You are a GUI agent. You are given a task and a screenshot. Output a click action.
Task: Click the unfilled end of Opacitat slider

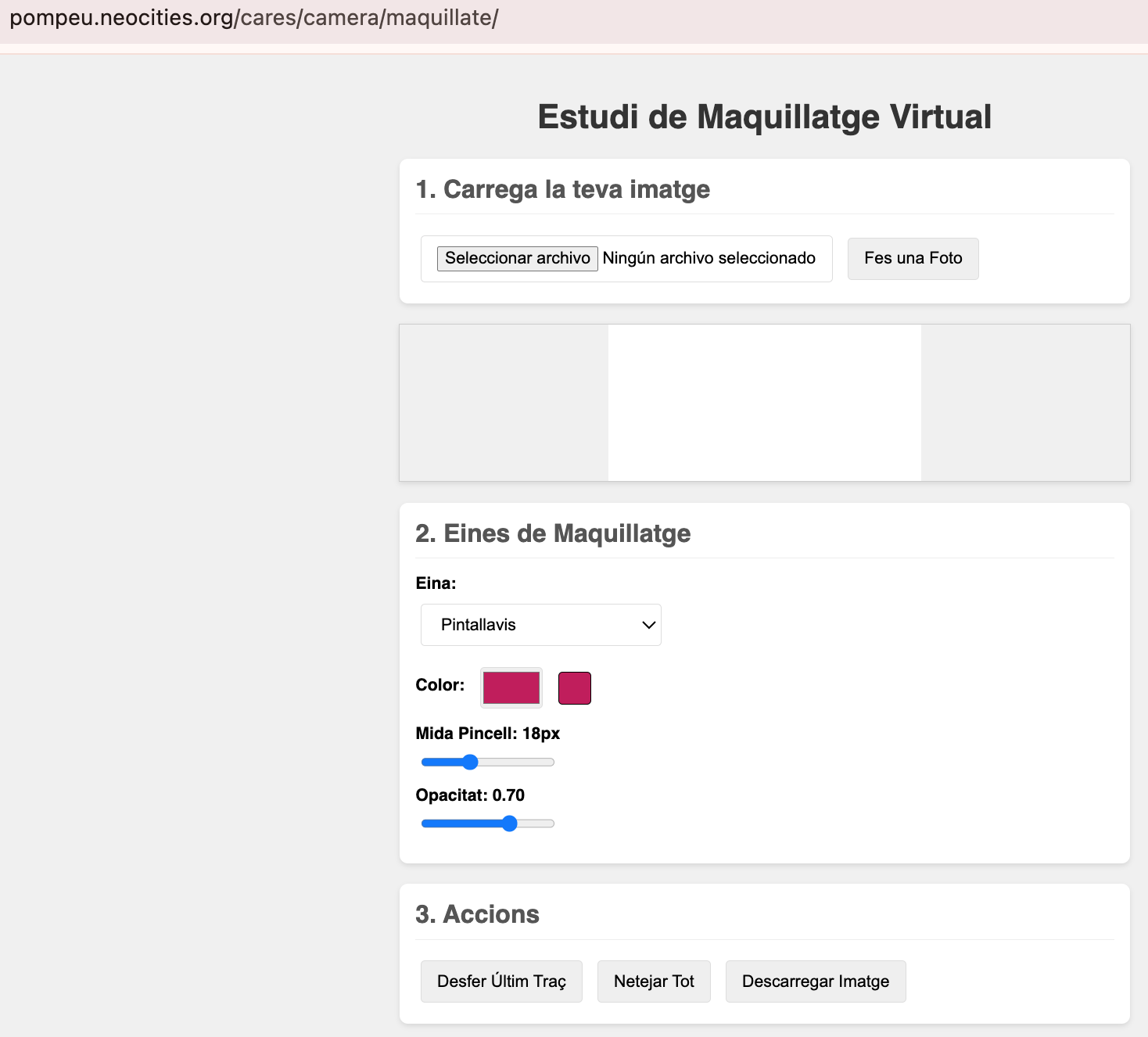543,823
